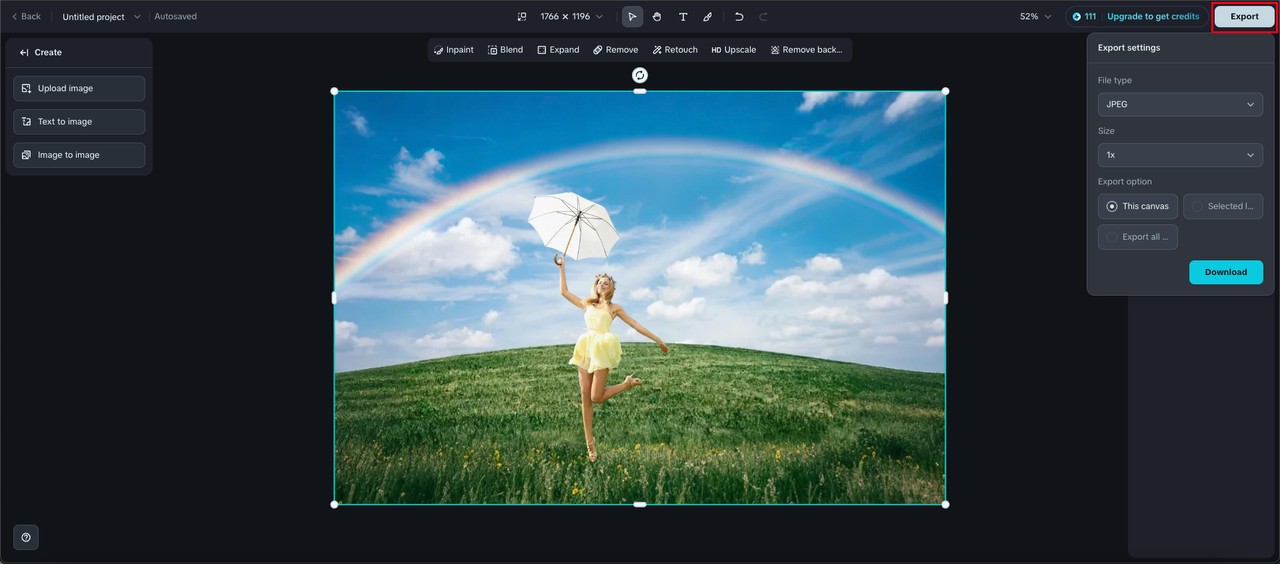1280x564 pixels.
Task: Click the Download button
Action: (1226, 272)
